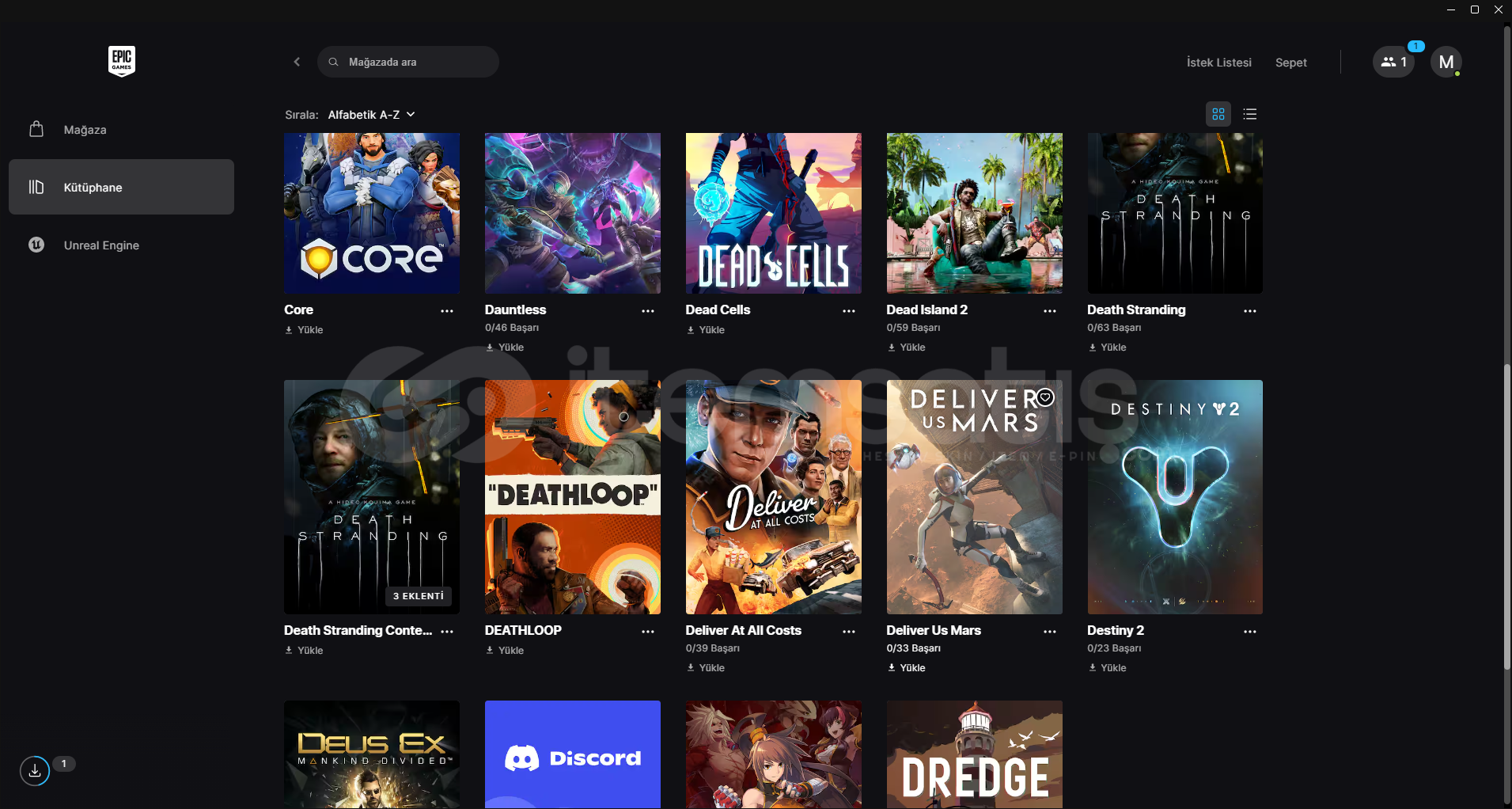Open the Dauntless cover art
Viewport: 1512px width, 809px height.
tap(573, 213)
